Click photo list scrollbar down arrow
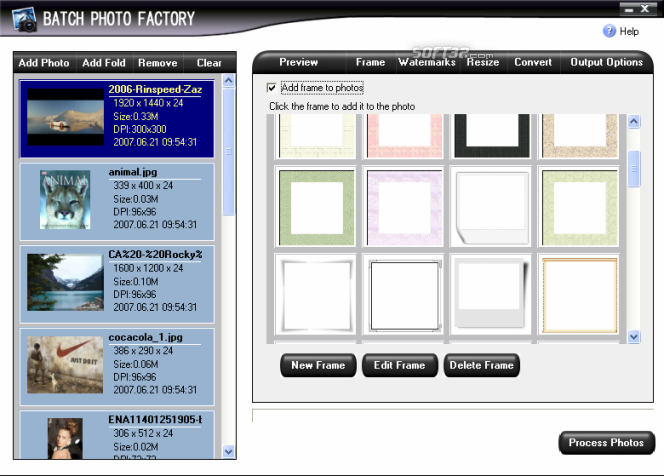 229,452
